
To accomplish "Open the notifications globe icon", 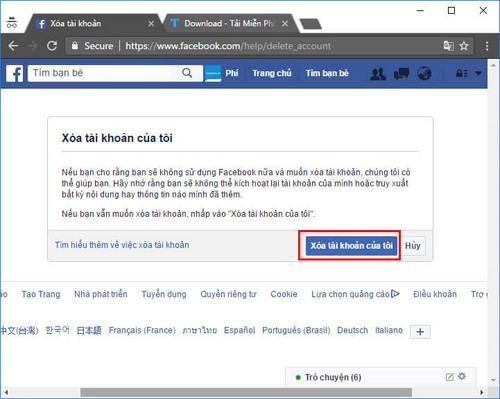I will pos(424,74).
